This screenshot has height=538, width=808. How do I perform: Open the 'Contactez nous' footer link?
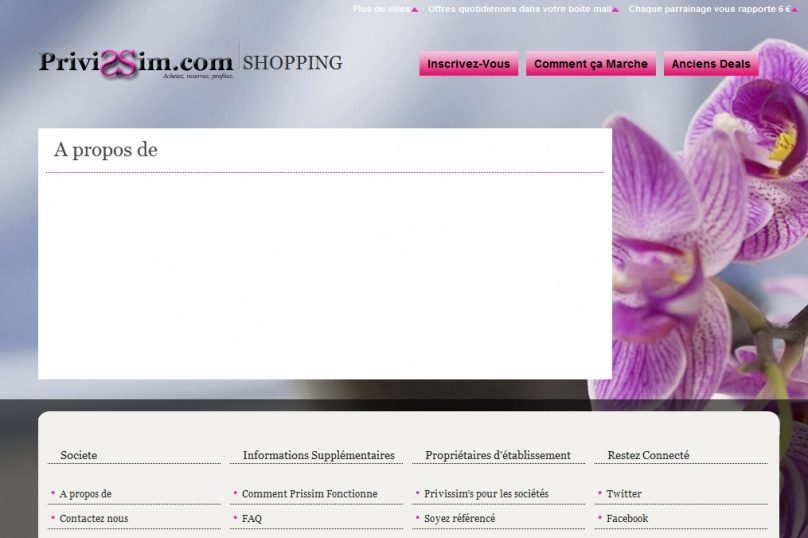pyautogui.click(x=93, y=519)
